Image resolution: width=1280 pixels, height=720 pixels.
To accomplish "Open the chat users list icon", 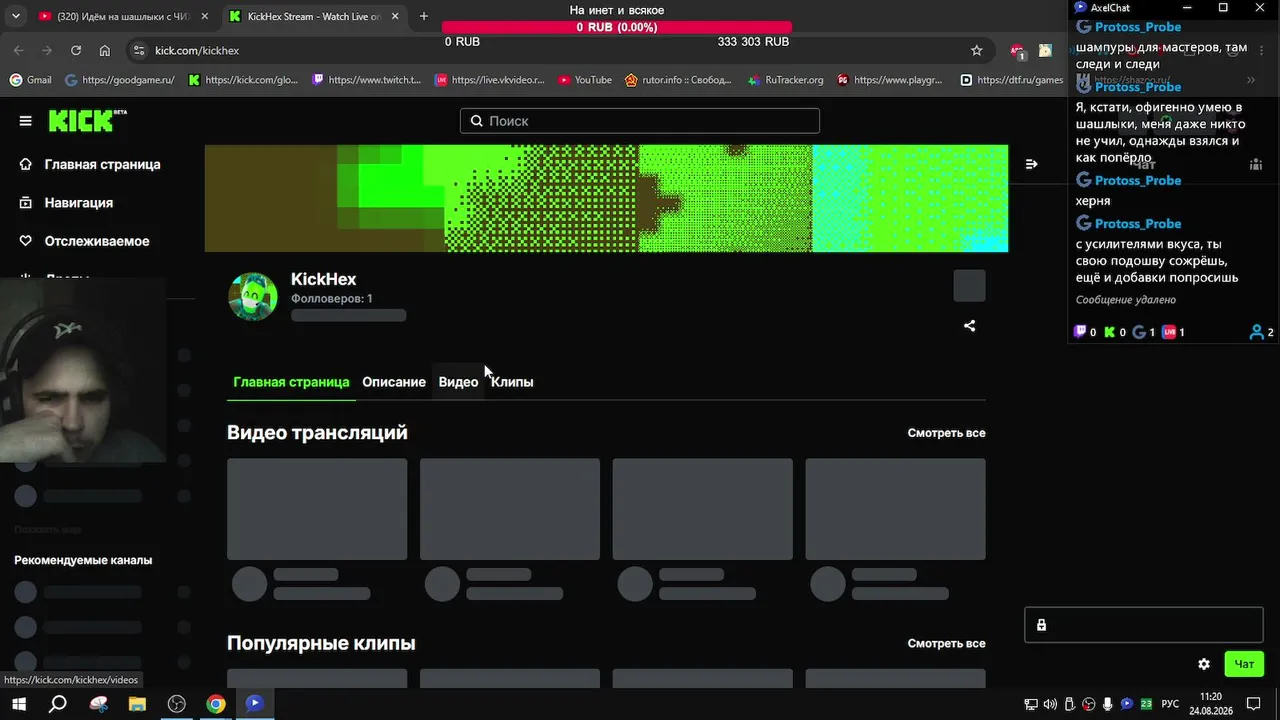I will click(x=1256, y=164).
